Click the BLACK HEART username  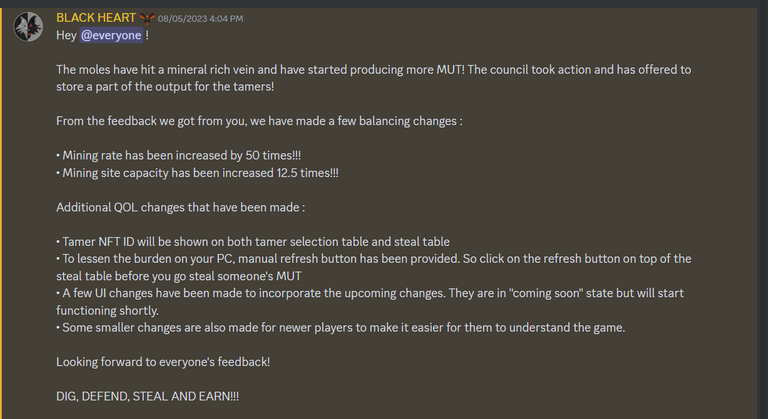[96, 18]
